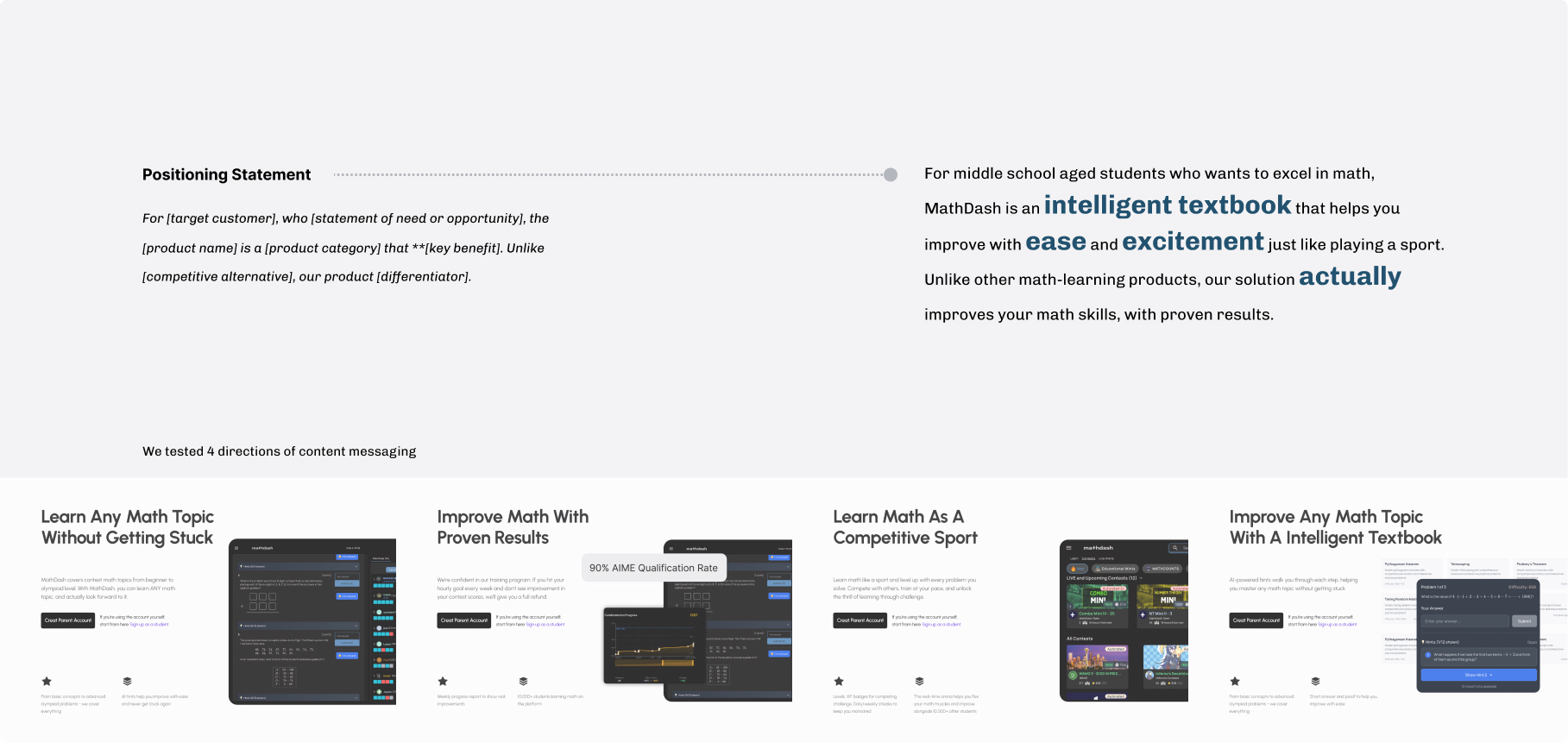The width and height of the screenshot is (1568, 743).
Task: Click the highlighted word actually
Action: 1350,277
